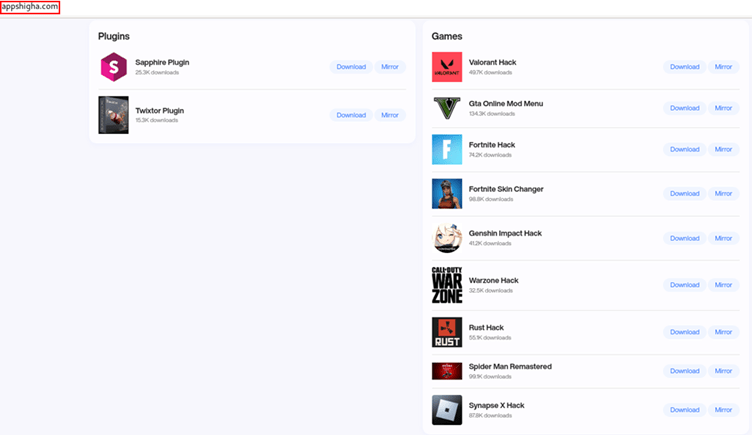The height and width of the screenshot is (435, 752).
Task: Open Mirror link for Fortnite Skin Changer
Action: click(x=723, y=193)
